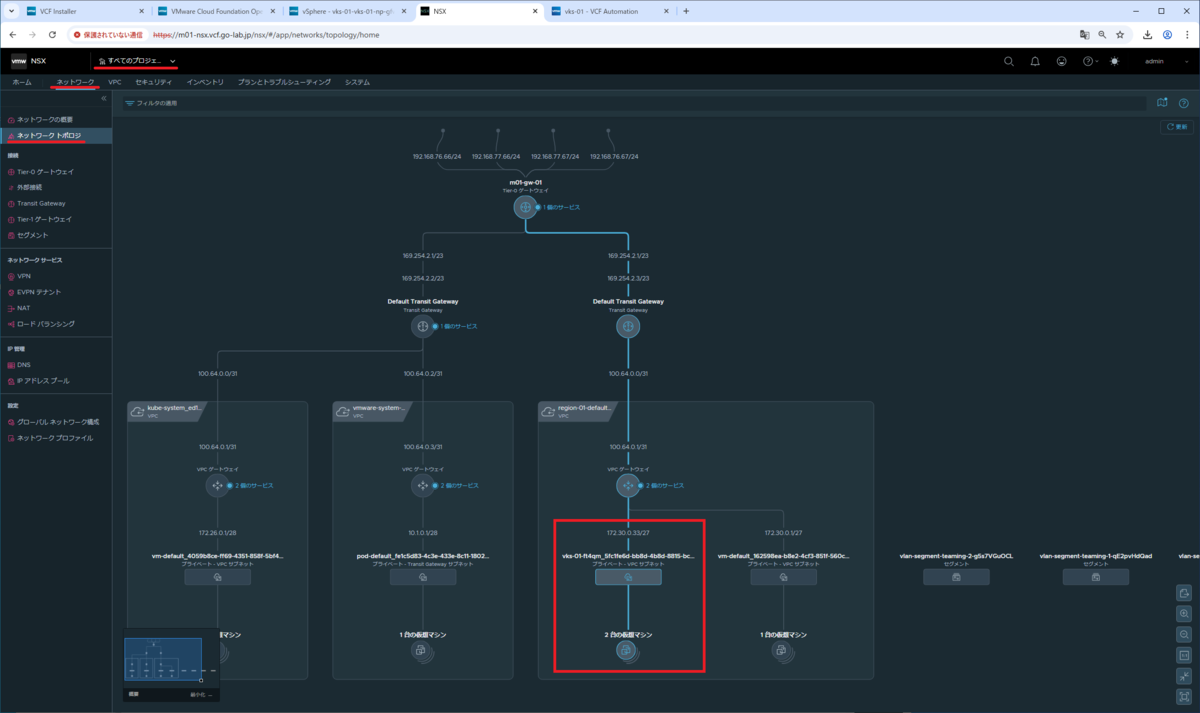Open セグメント in sidebar

[32, 235]
